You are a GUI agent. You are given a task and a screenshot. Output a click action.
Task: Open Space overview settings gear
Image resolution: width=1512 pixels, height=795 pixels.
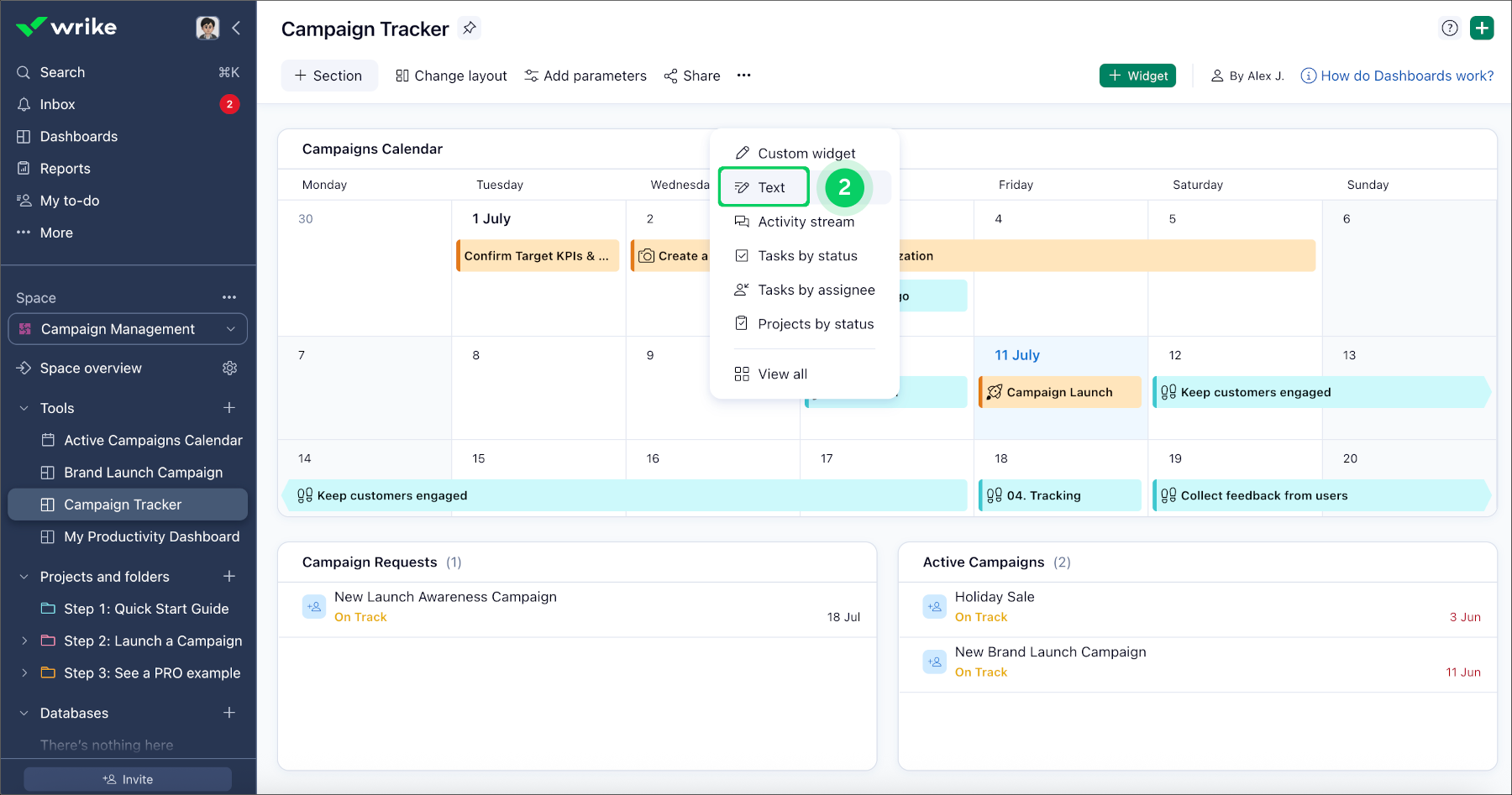tap(229, 368)
